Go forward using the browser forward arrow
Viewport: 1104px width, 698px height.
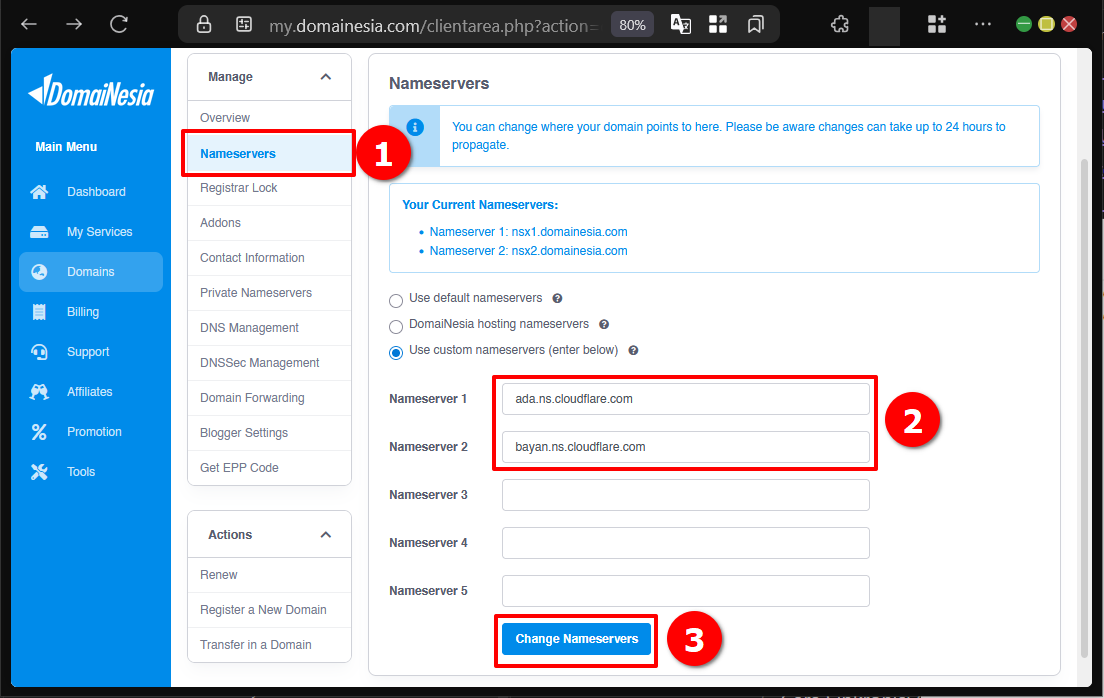74,25
